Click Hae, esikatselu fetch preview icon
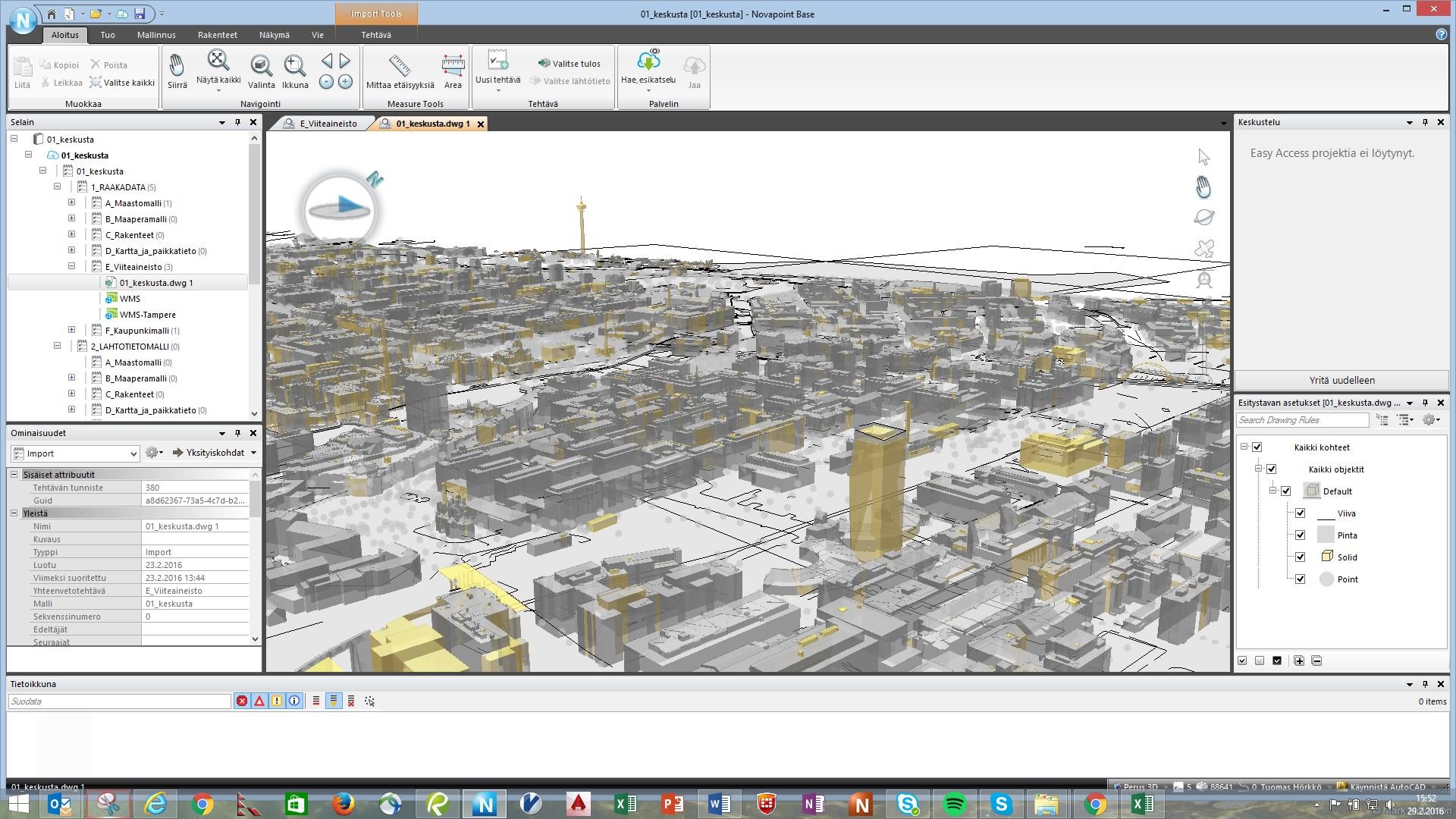The width and height of the screenshot is (1456, 819). (648, 61)
